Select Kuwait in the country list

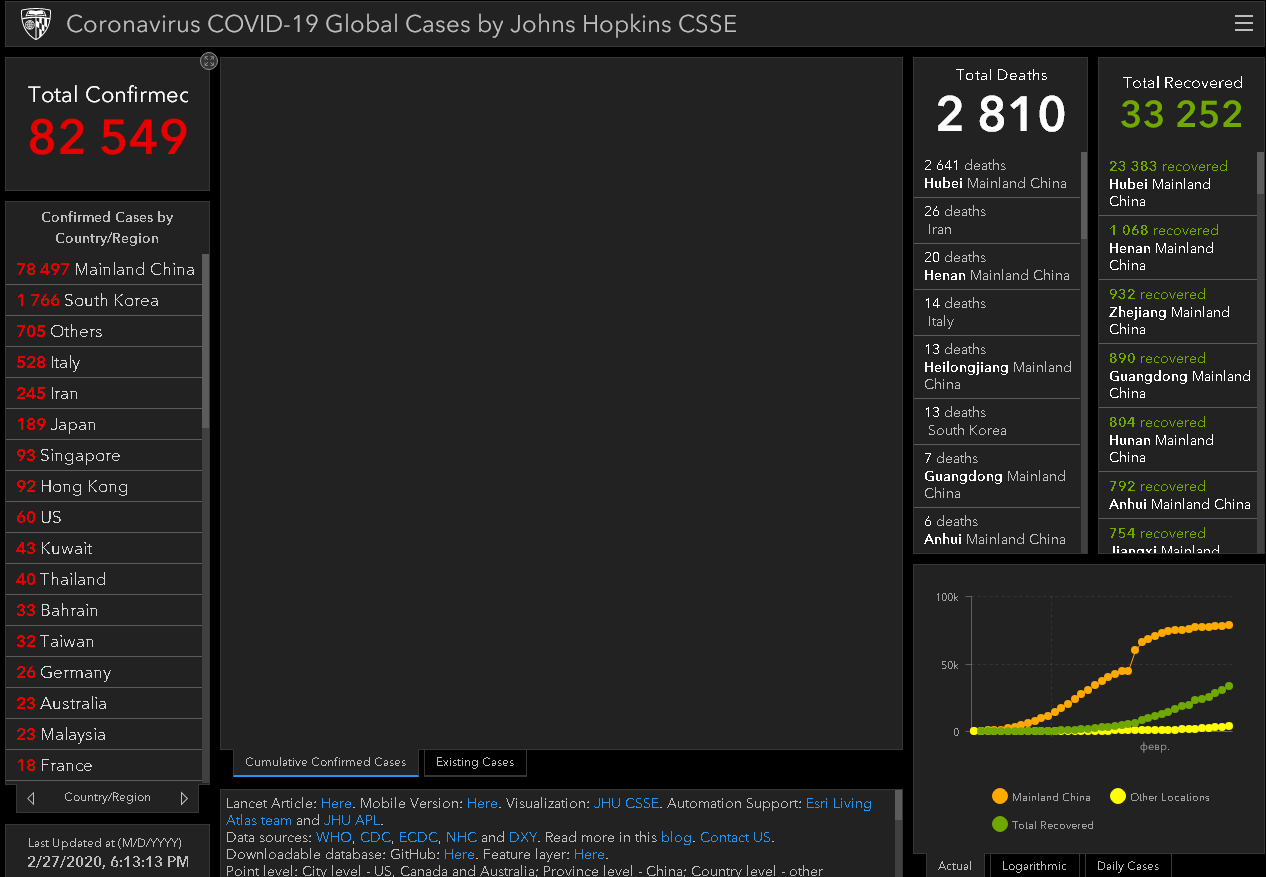coord(104,548)
